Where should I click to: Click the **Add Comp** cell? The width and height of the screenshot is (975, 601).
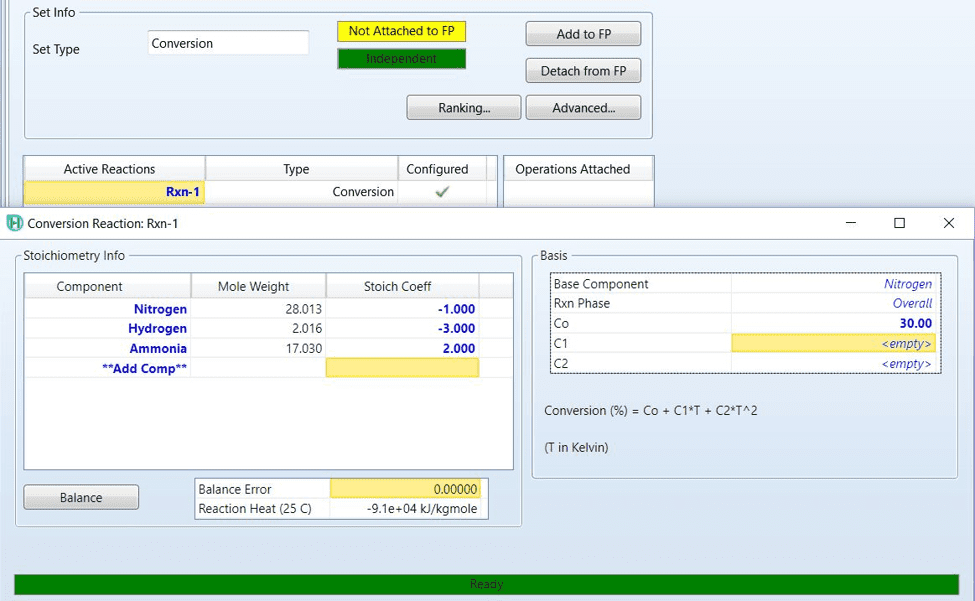click(108, 368)
